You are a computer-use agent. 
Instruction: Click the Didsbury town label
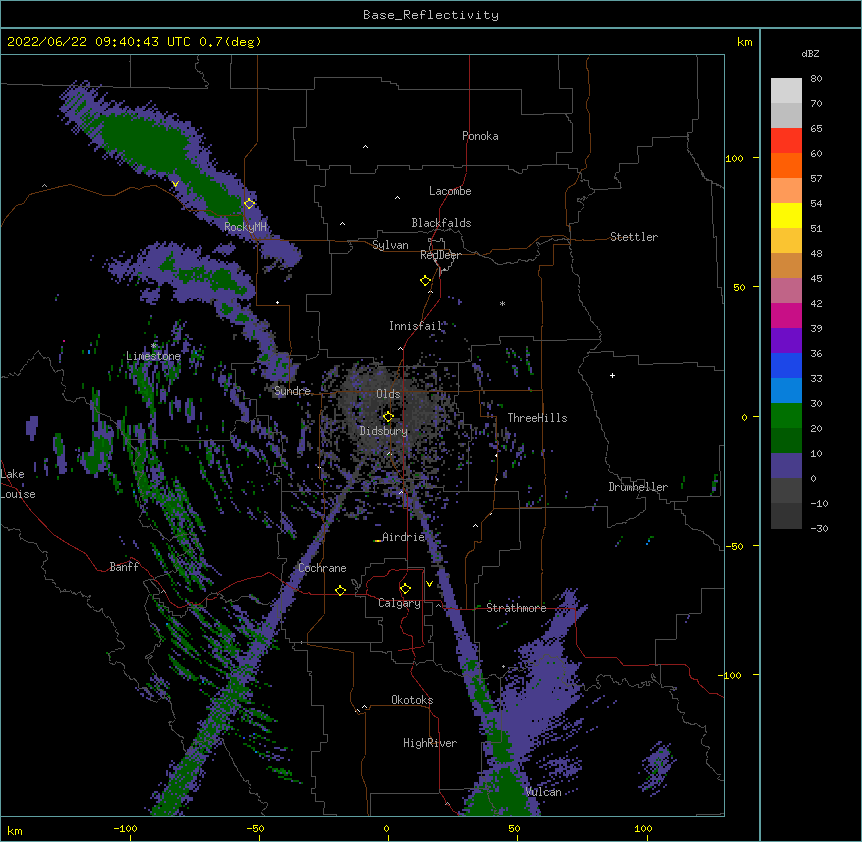[x=384, y=431]
